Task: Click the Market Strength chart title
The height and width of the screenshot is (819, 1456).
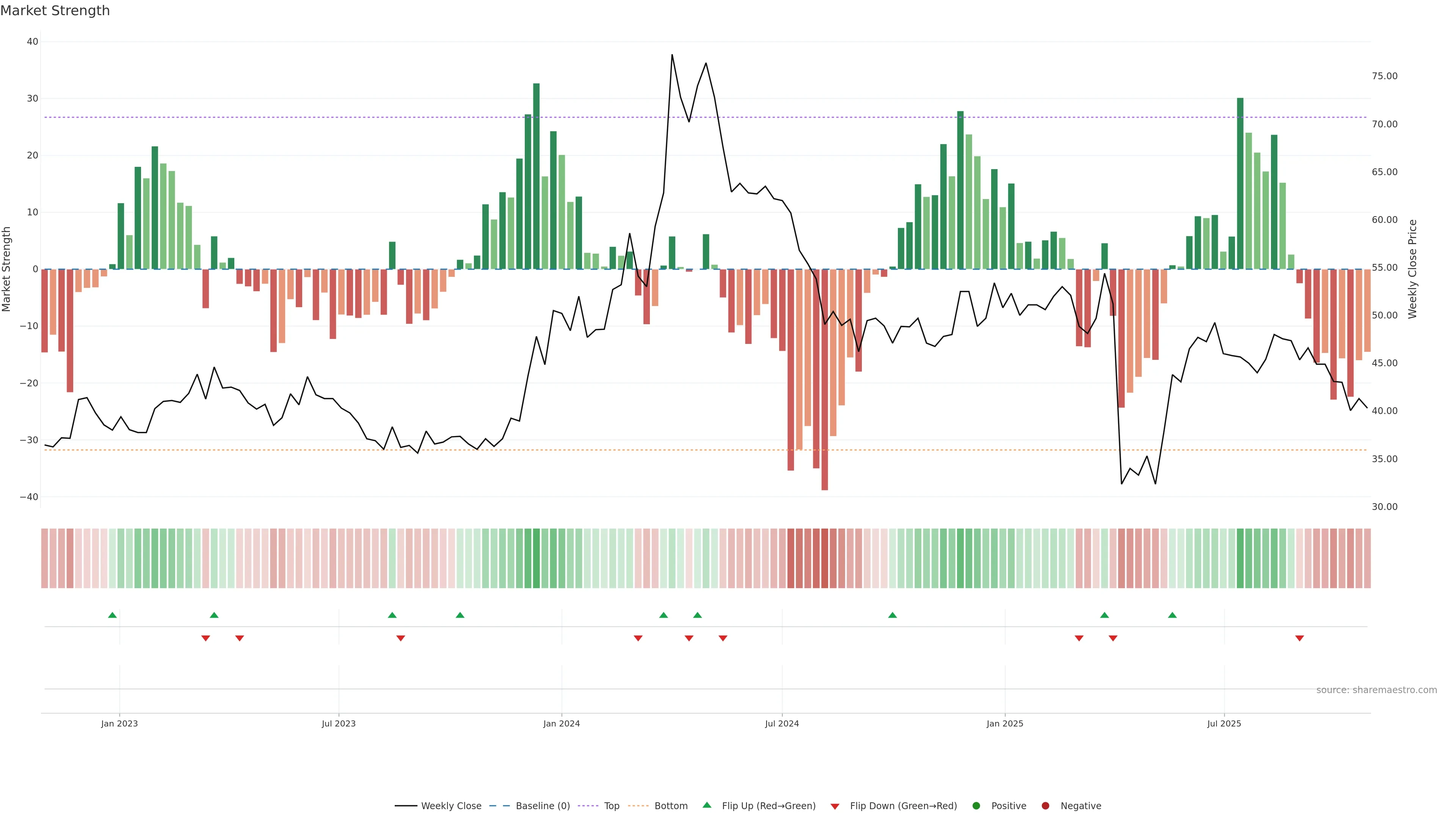Action: [x=55, y=11]
